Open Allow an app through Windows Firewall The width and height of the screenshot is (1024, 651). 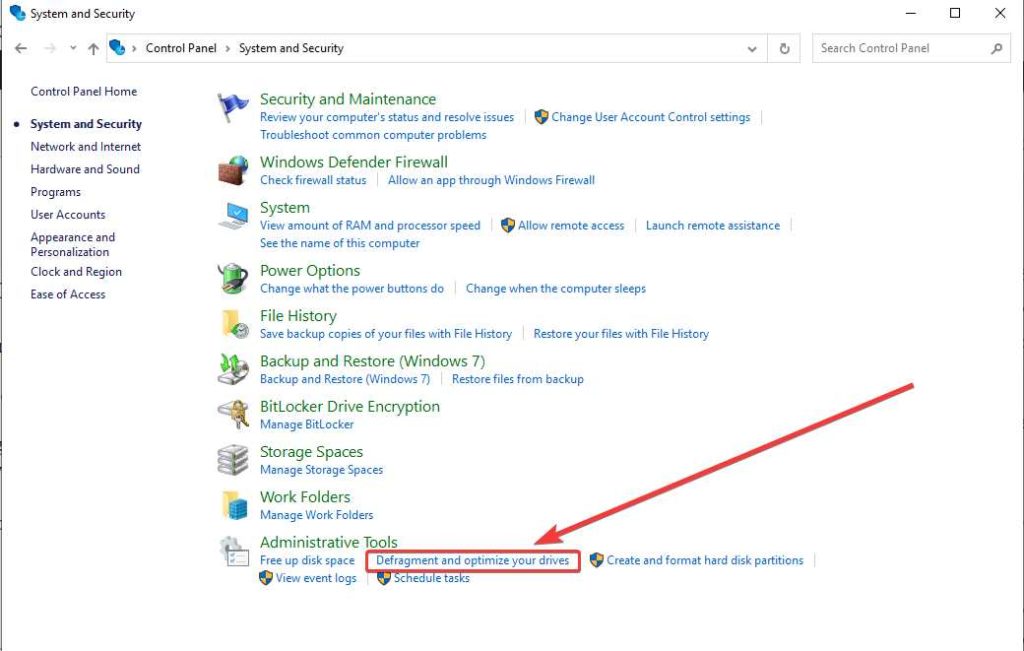491,180
